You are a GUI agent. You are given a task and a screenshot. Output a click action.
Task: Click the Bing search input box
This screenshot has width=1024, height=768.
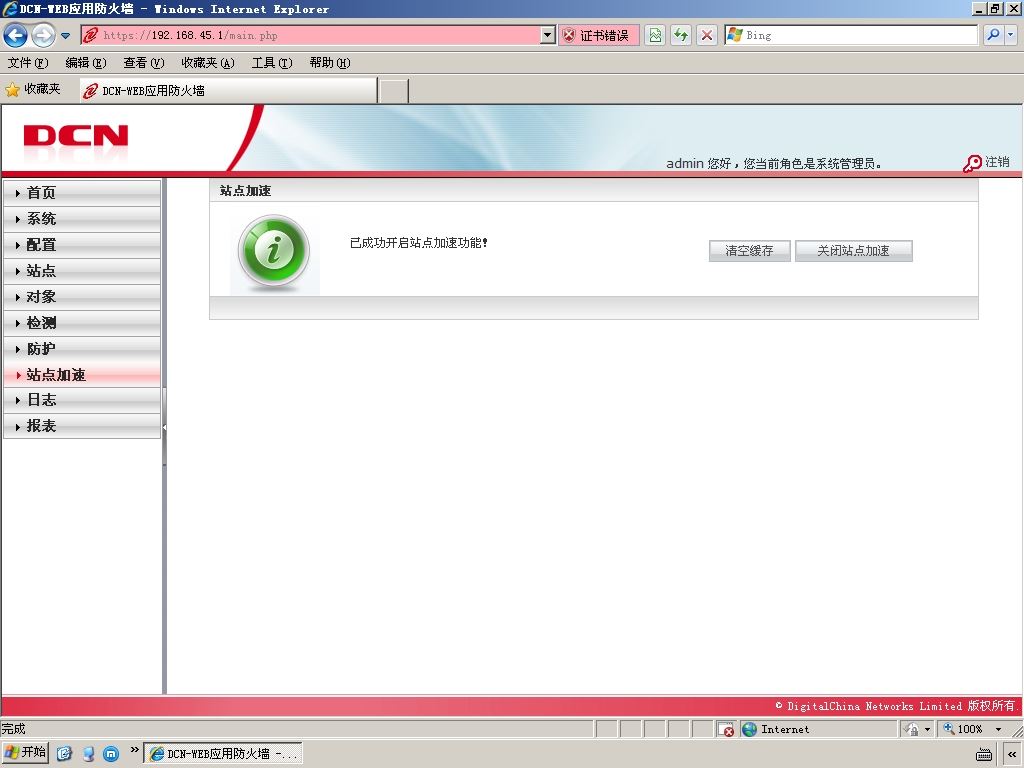pyautogui.click(x=851, y=35)
